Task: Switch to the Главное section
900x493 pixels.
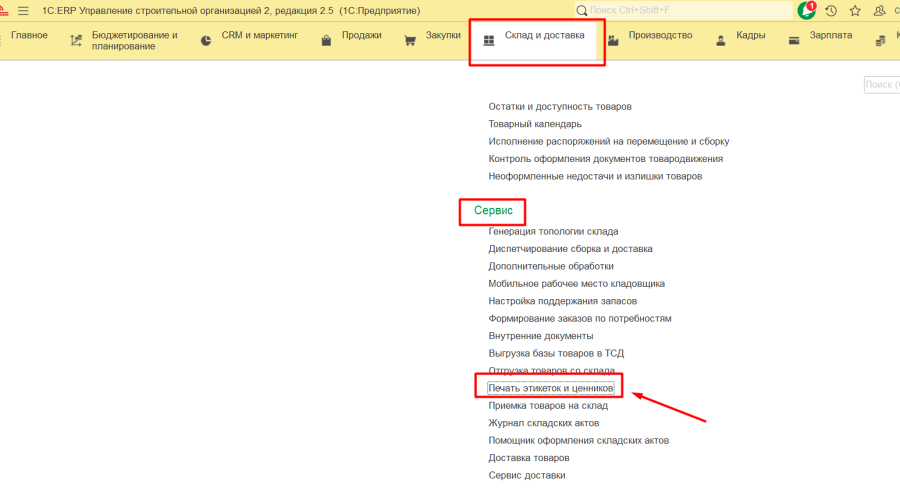Action: point(24,36)
